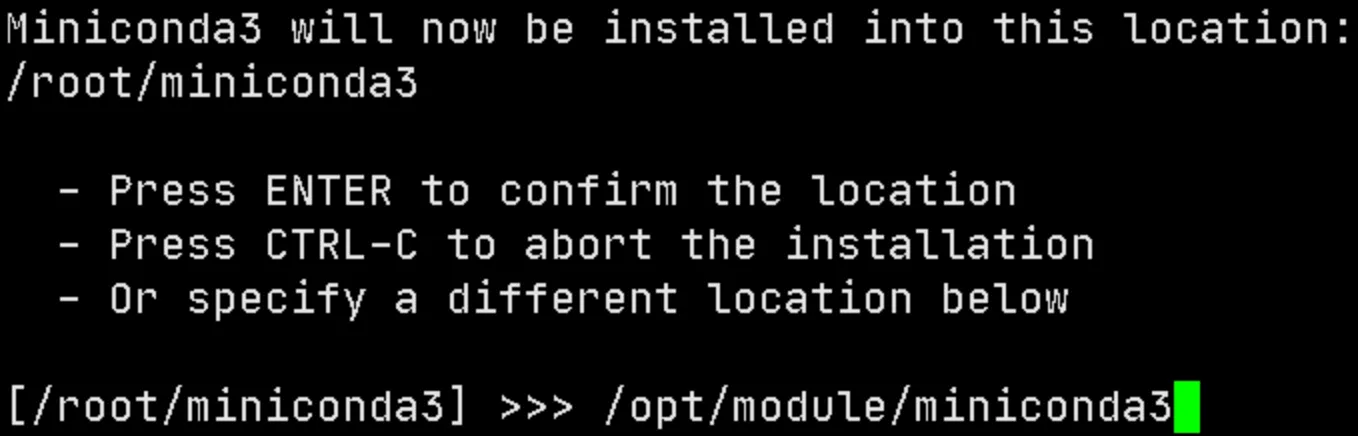
Task: Click the dash before 'Press CTRL-C'
Action: point(69,245)
